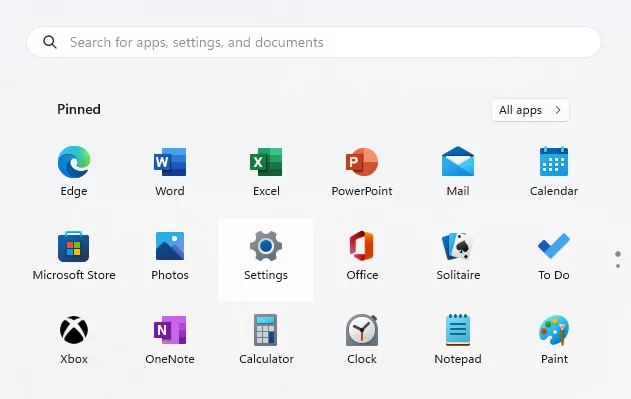Select the current pinned page dot
The width and height of the screenshot is (631, 399).
[x=618, y=254]
